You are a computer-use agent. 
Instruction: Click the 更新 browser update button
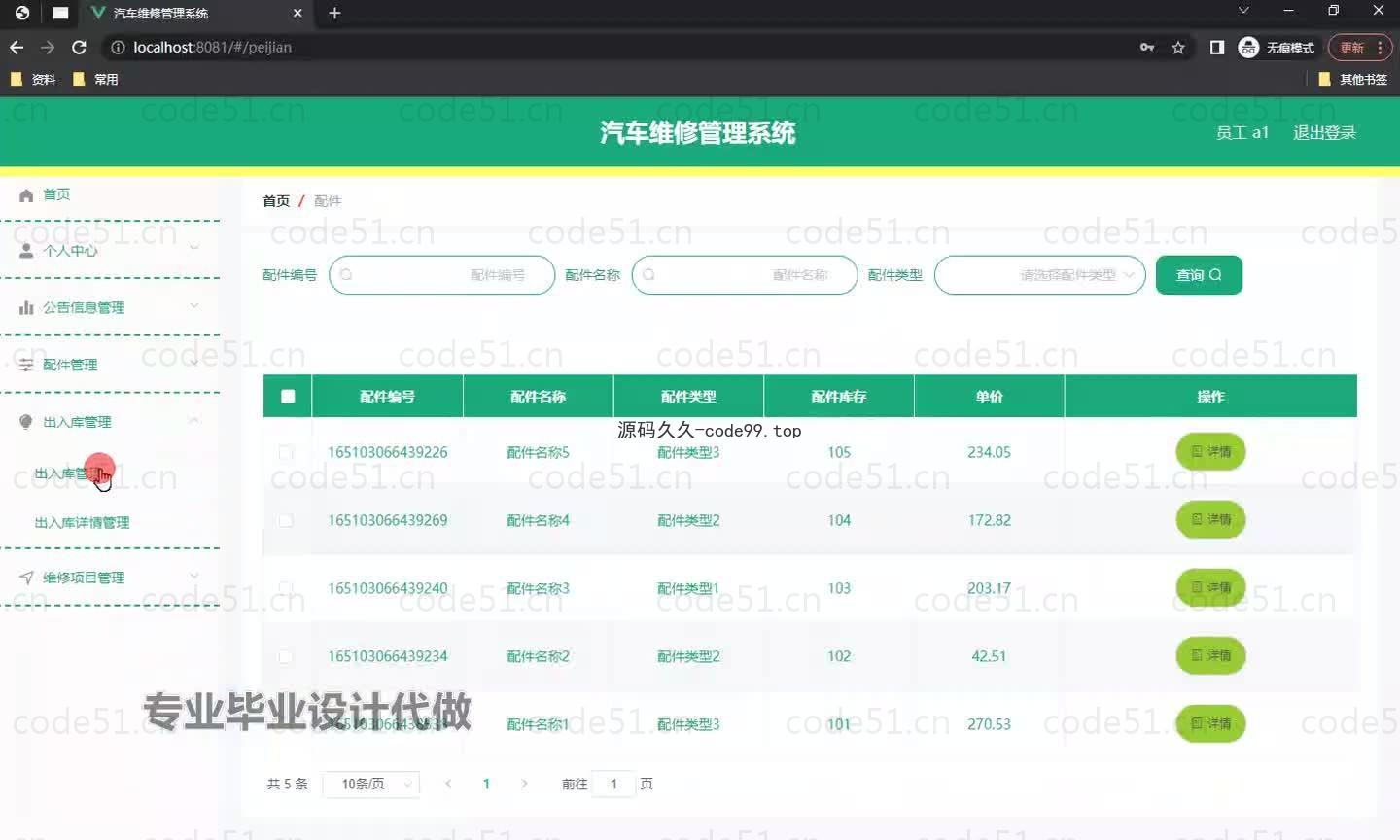click(1360, 47)
